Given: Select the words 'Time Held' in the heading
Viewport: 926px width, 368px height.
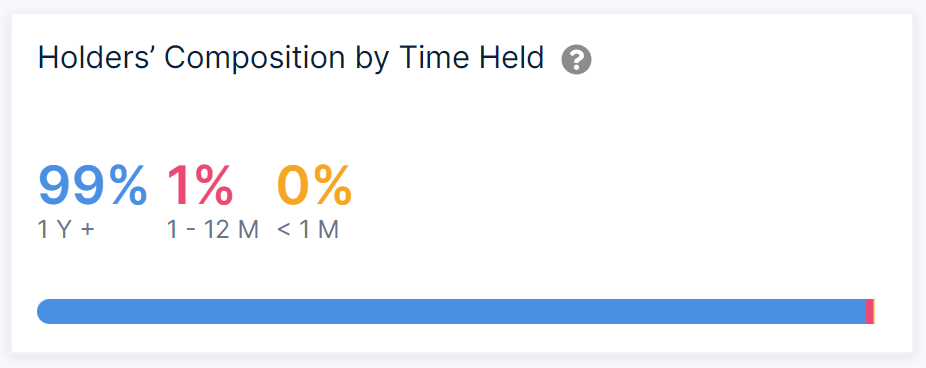Looking at the screenshot, I should 472,58.
